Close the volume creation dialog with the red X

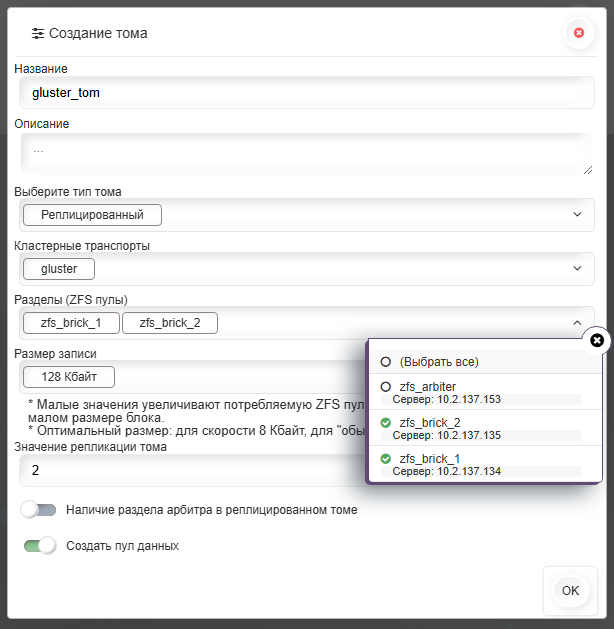(578, 33)
